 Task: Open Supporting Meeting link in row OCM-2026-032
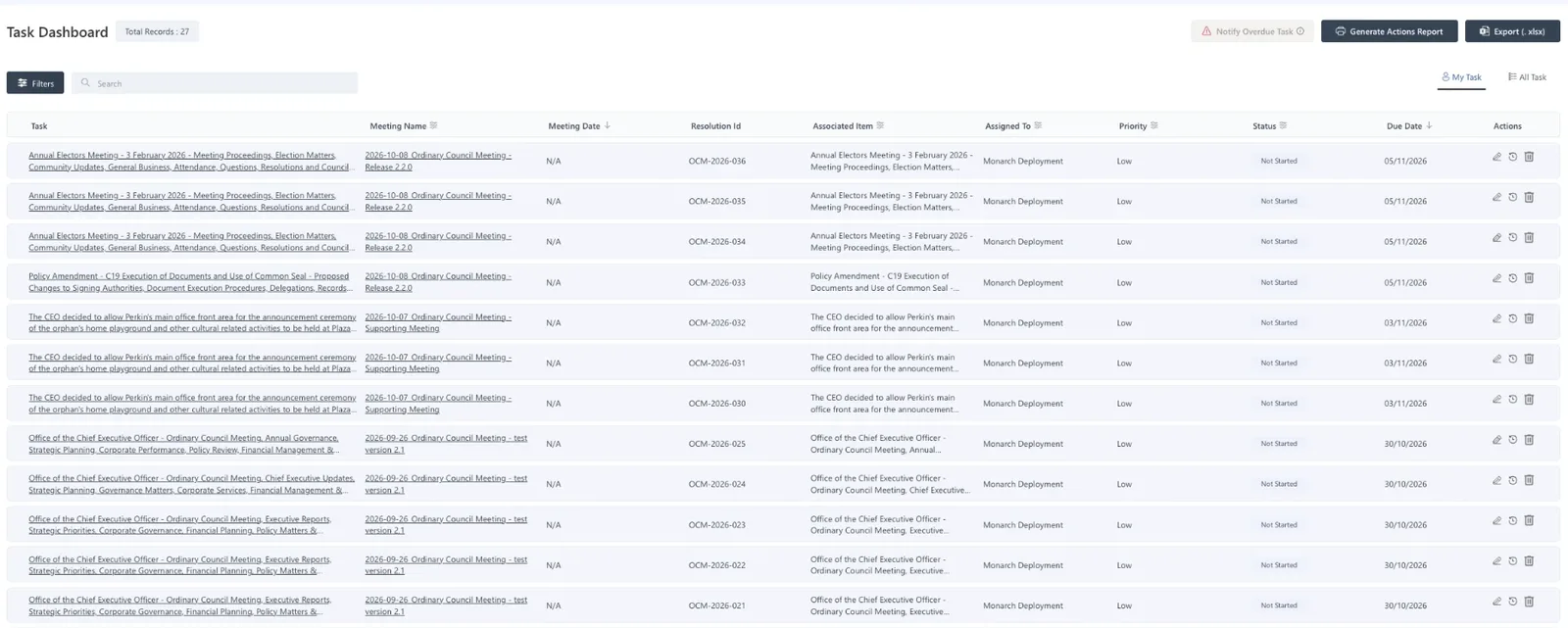click(438, 322)
